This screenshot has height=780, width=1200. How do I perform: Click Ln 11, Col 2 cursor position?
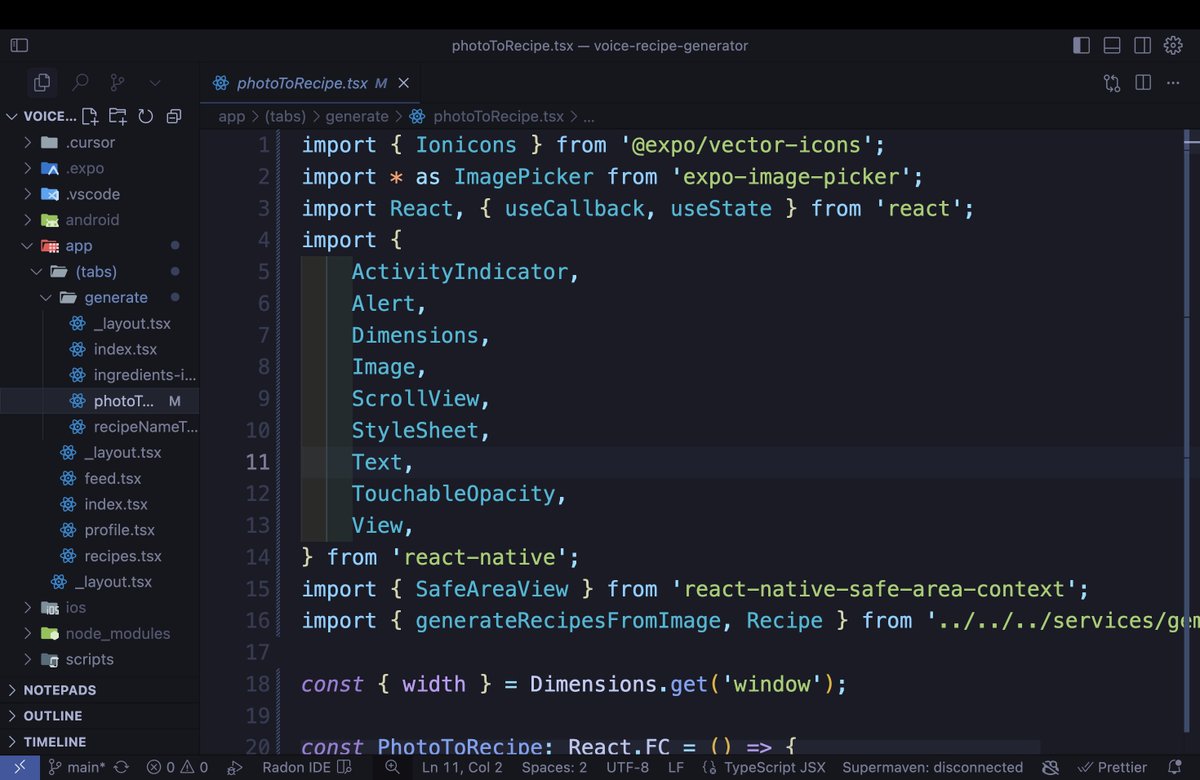click(462, 767)
